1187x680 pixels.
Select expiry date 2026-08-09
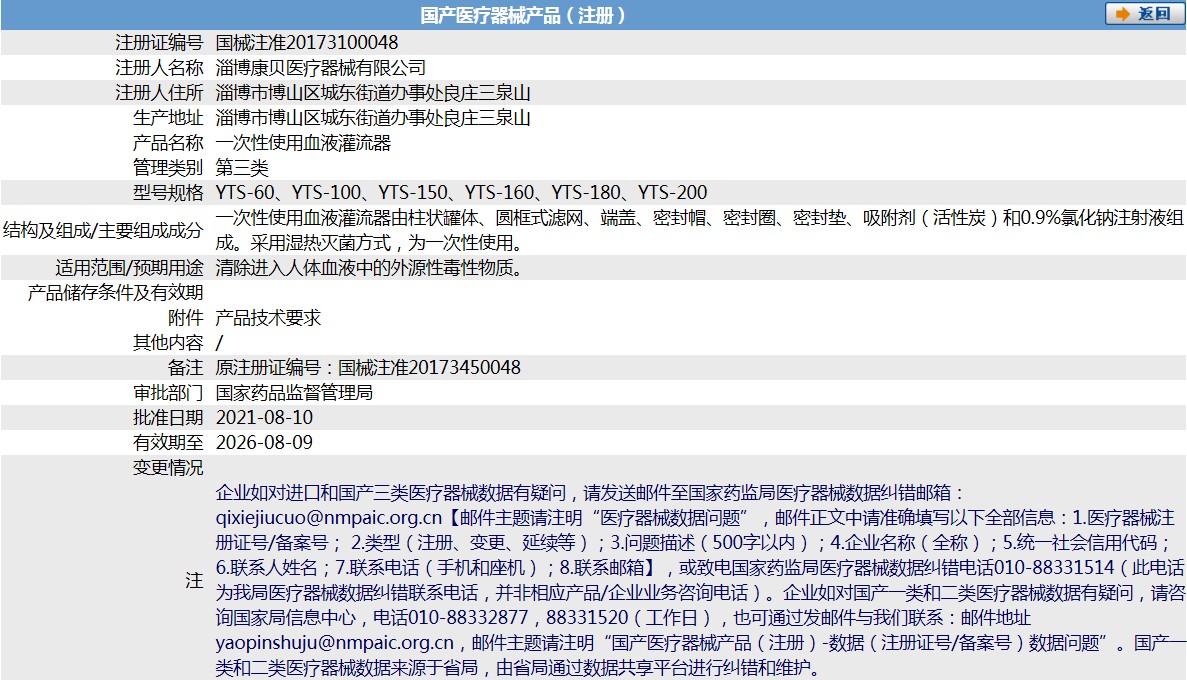point(264,442)
